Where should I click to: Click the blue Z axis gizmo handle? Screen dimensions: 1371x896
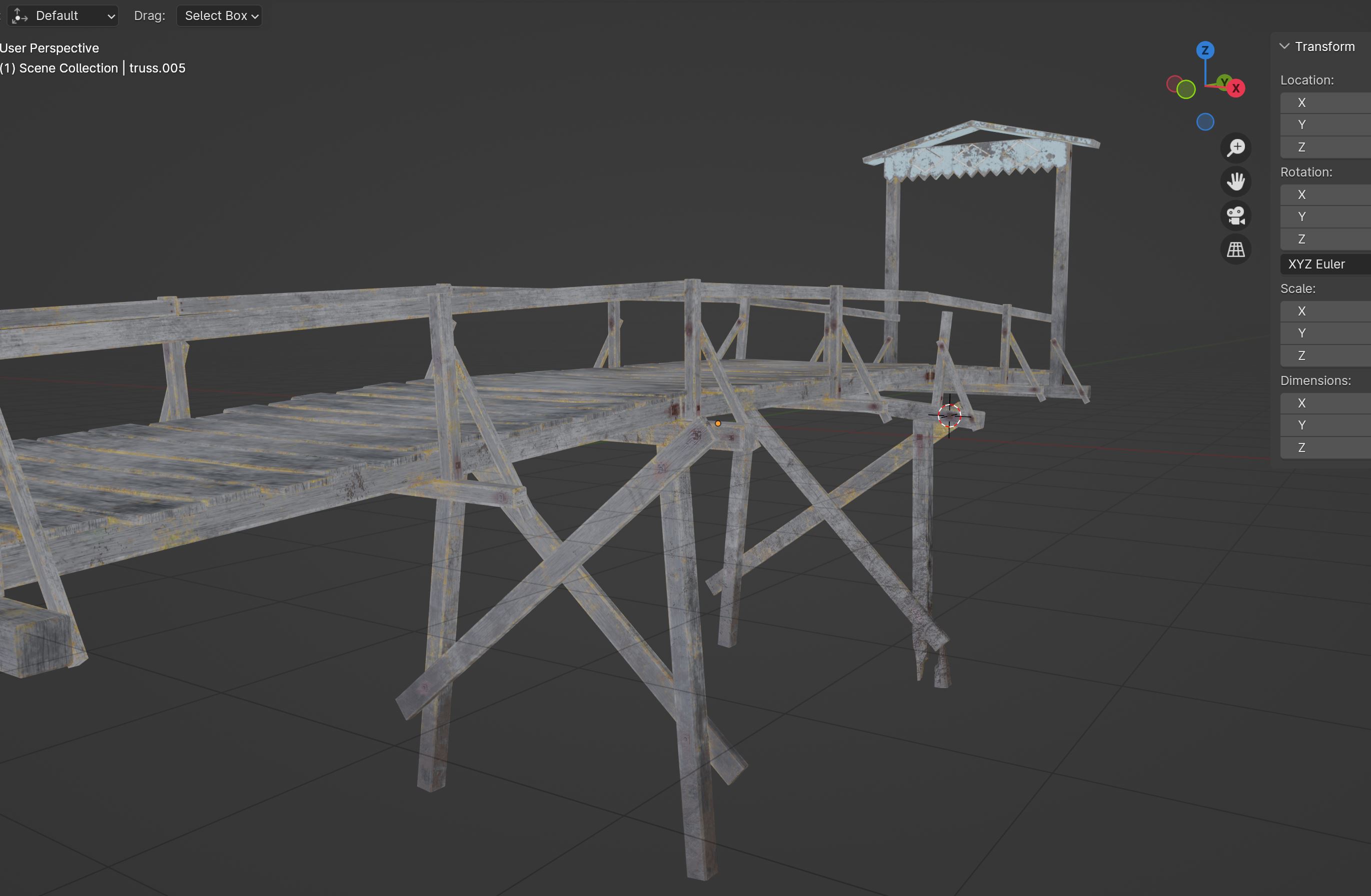(1205, 50)
